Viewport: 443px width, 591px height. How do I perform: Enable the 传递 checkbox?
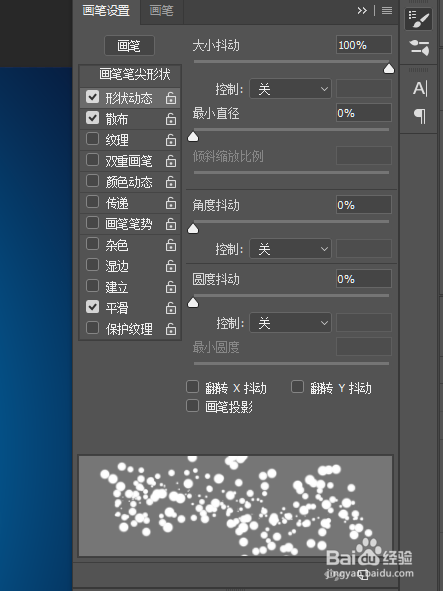point(92,202)
